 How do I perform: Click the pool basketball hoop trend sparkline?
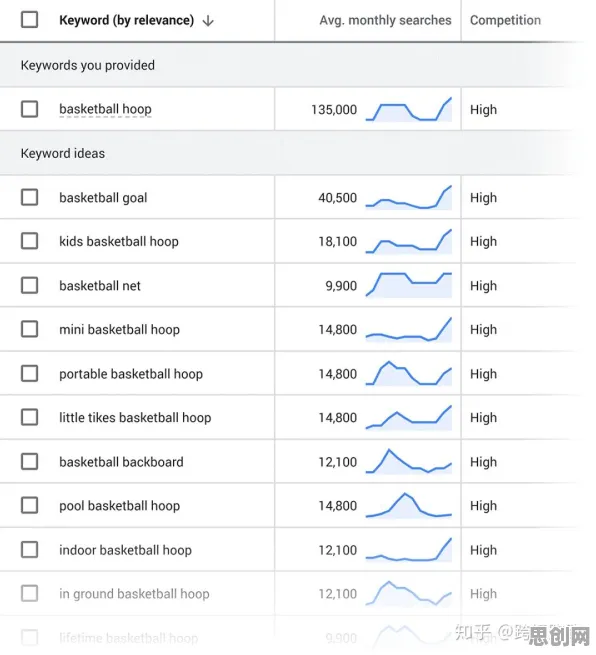tap(408, 505)
